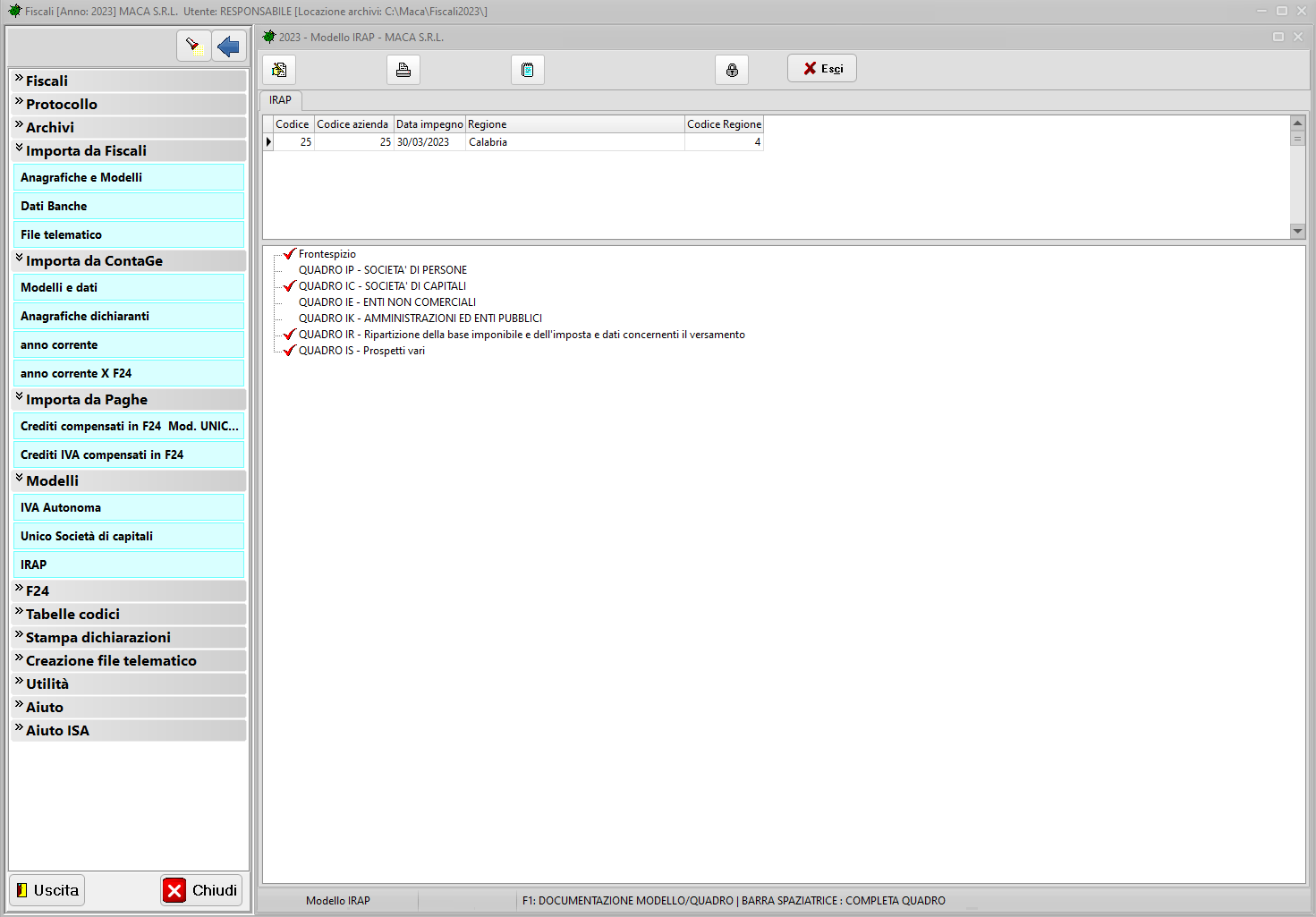Click the Uscita button

[x=47, y=890]
